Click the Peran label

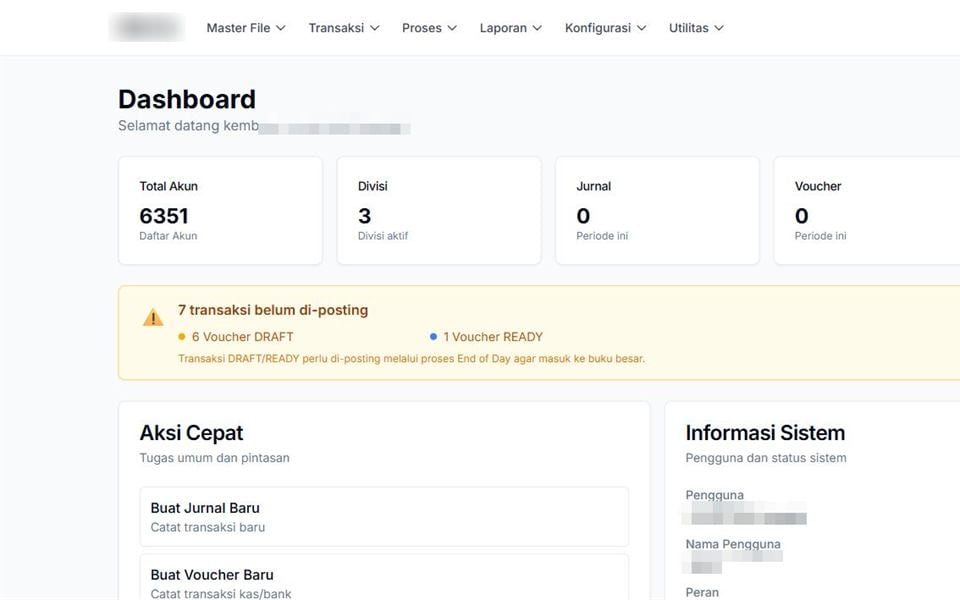coord(702,592)
